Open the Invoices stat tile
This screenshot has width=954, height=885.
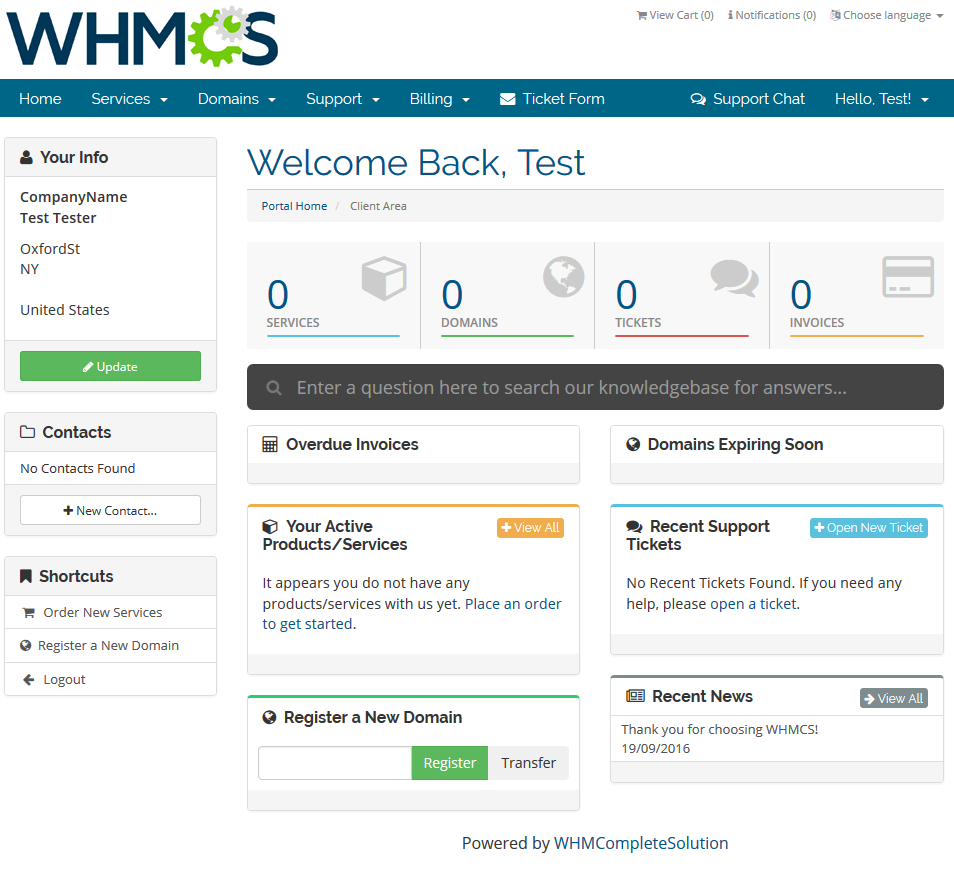click(x=857, y=296)
